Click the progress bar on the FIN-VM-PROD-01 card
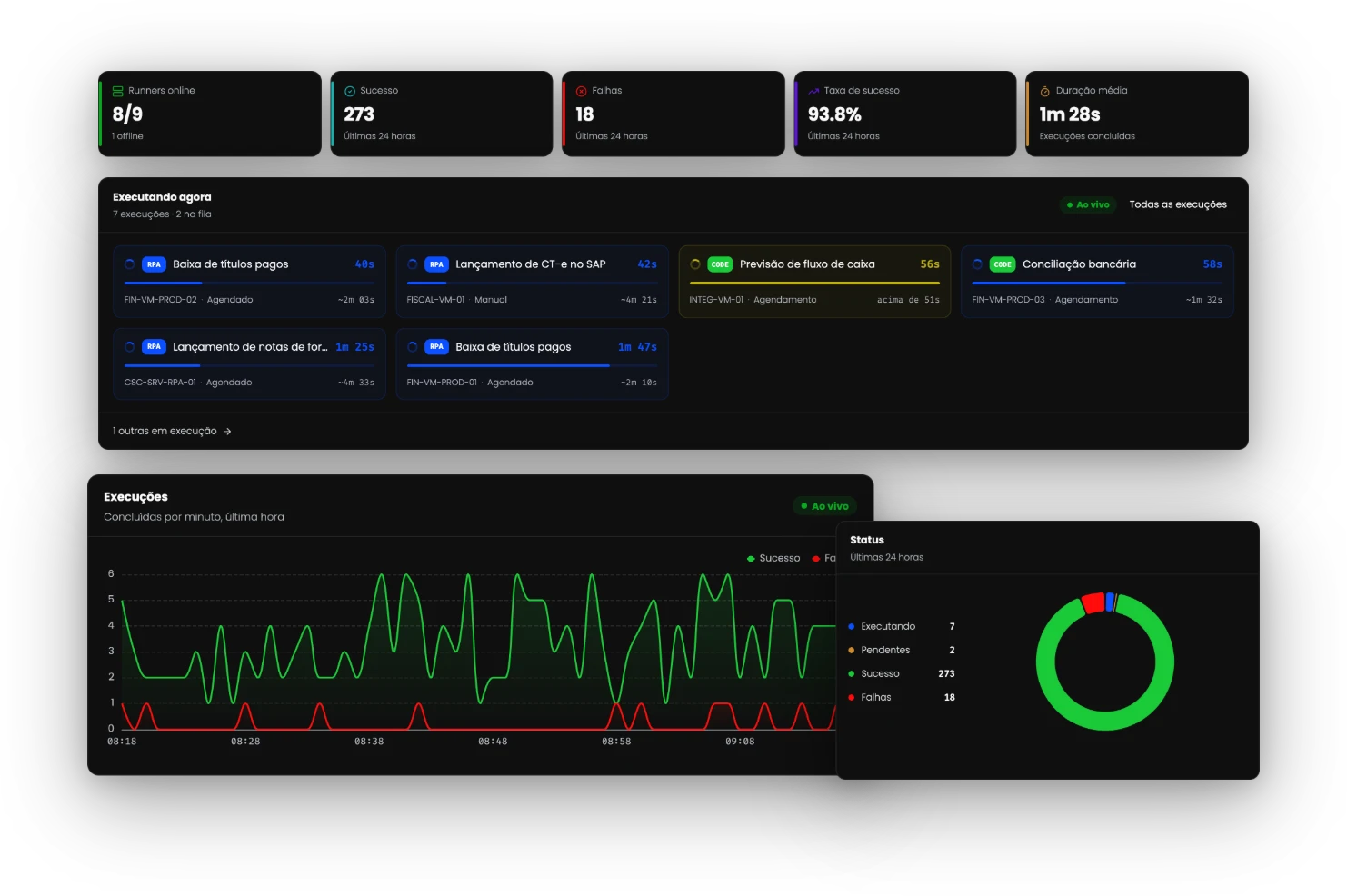This screenshot has width=1347, height=896. (532, 366)
